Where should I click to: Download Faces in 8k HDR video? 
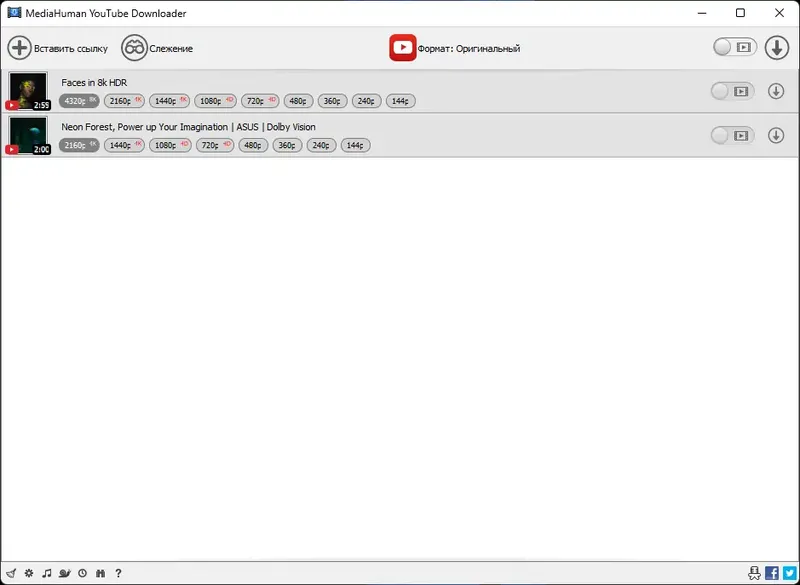coord(777,91)
